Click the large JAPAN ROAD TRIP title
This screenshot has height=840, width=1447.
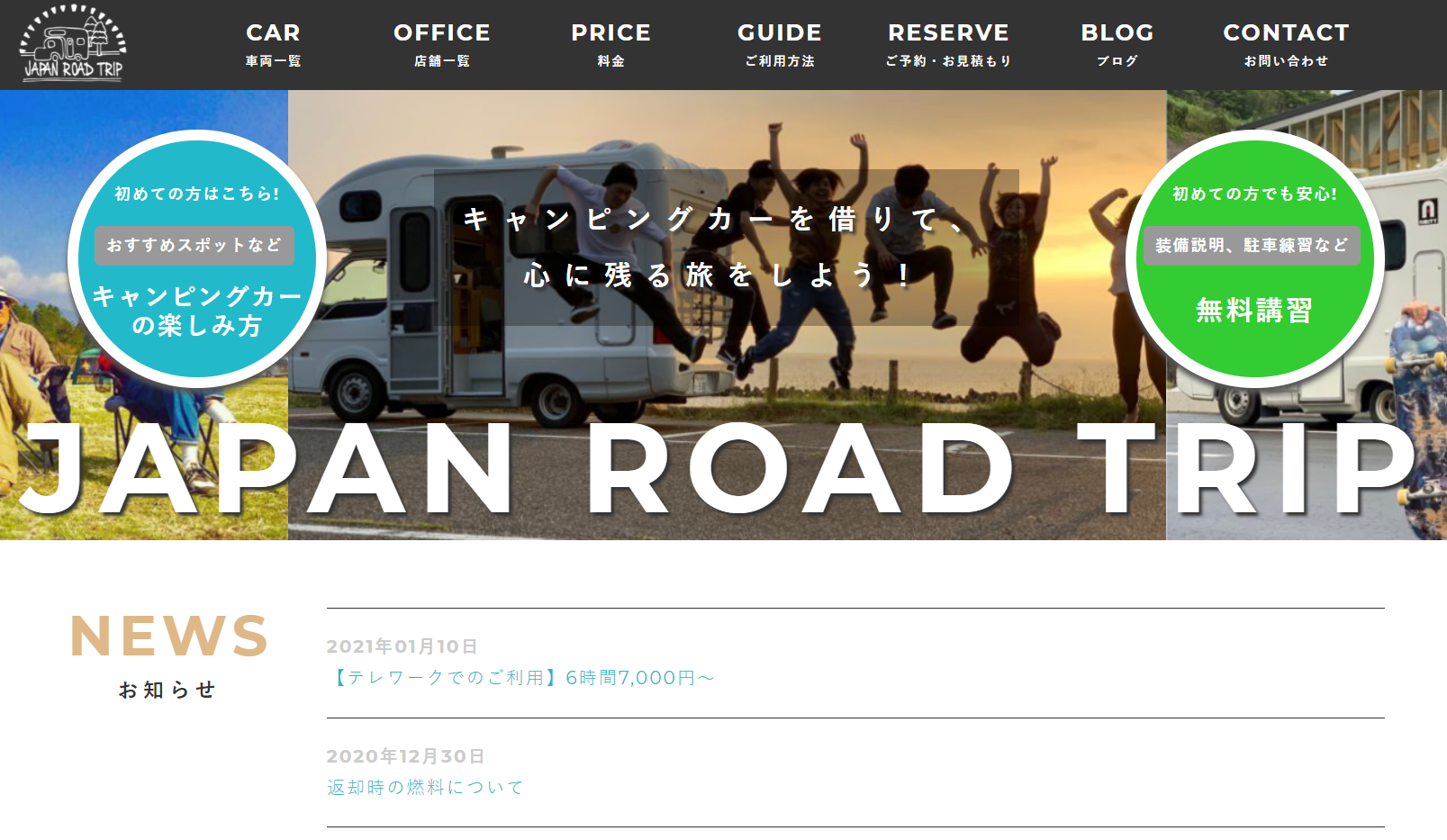point(719,470)
